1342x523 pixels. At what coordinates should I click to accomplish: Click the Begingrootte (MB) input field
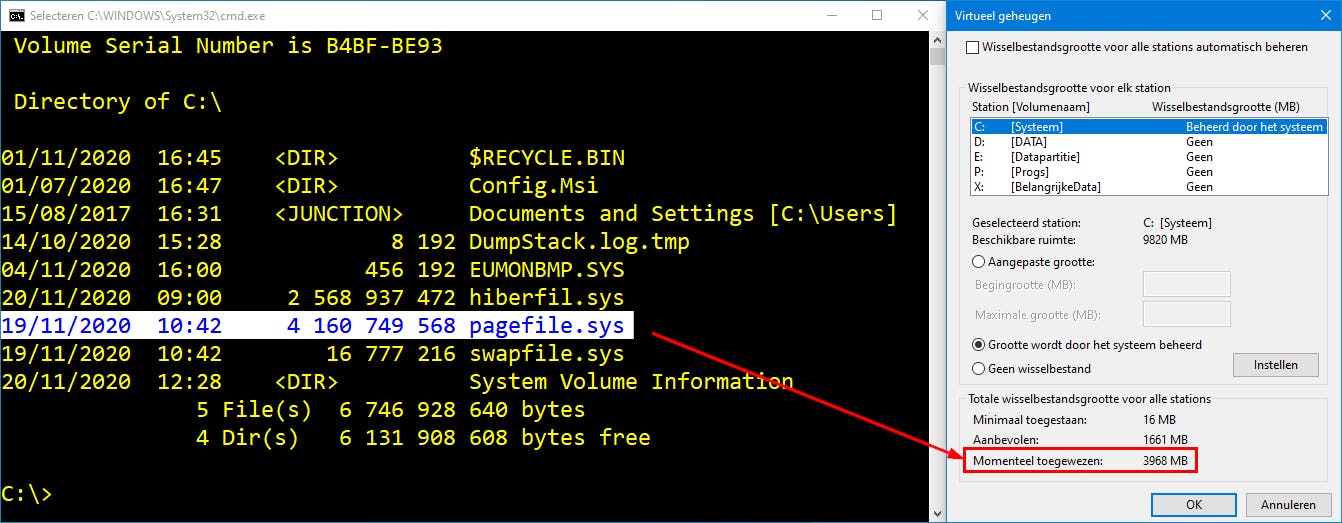point(1186,285)
